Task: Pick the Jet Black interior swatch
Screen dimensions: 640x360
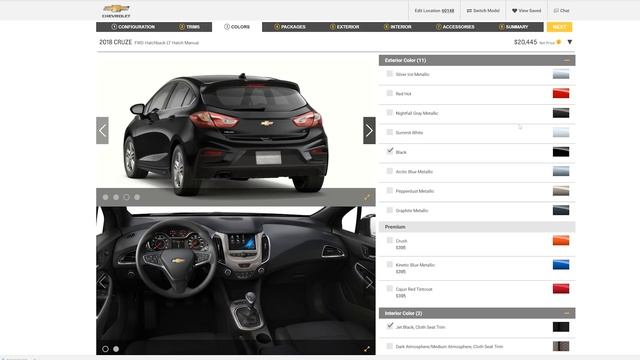Action: tap(561, 327)
